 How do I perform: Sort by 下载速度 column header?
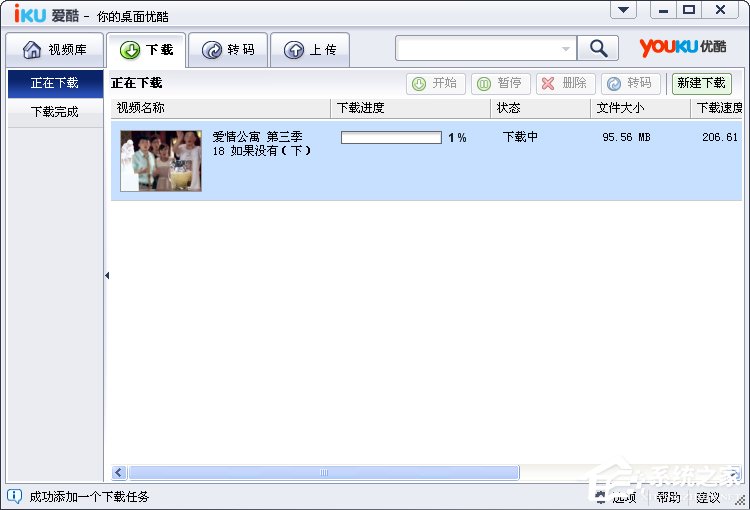(x=717, y=108)
